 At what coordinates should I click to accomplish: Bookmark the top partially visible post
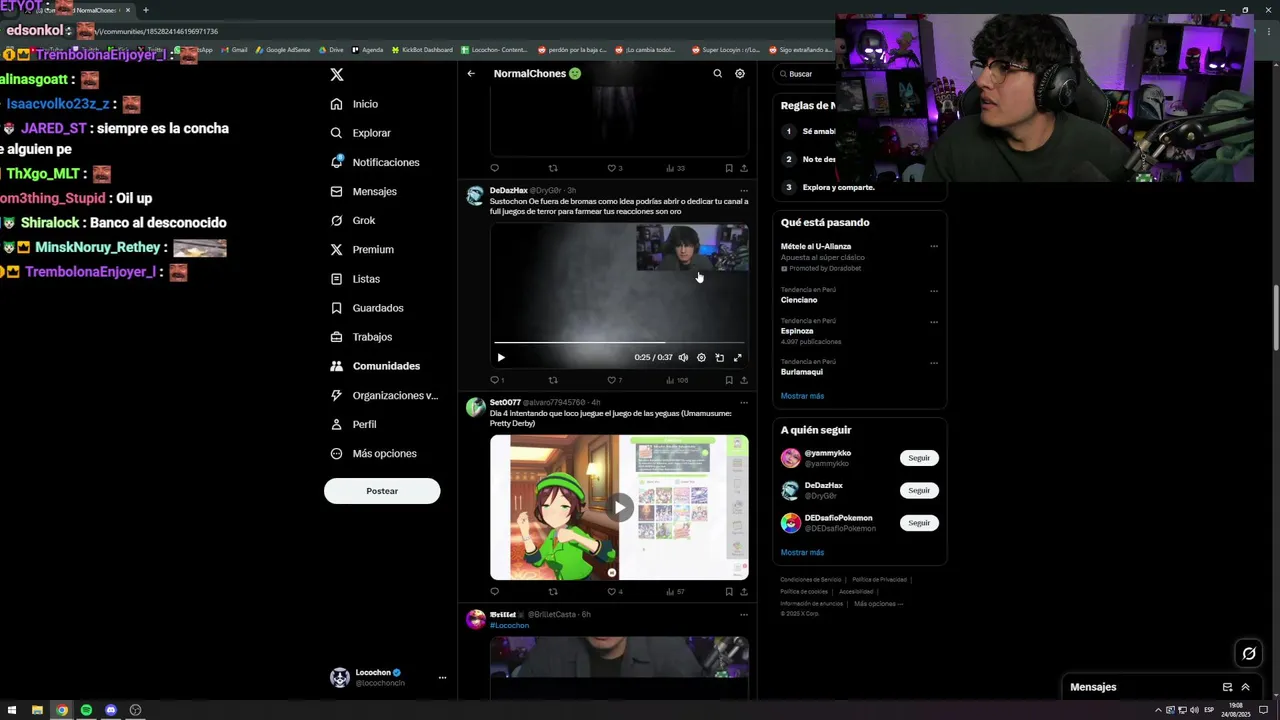[x=729, y=168]
